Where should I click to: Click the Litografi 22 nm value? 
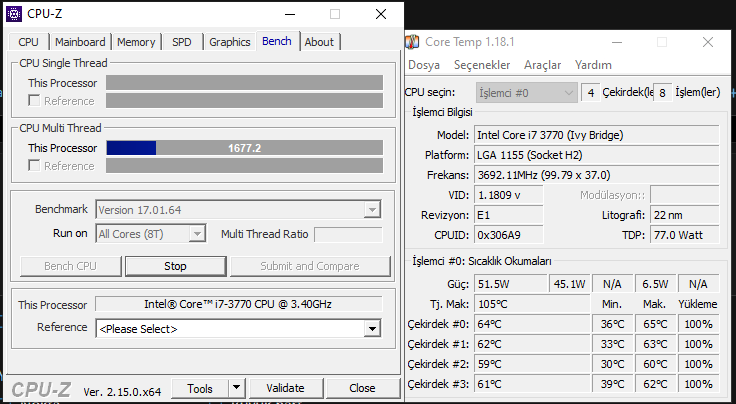tap(684, 215)
